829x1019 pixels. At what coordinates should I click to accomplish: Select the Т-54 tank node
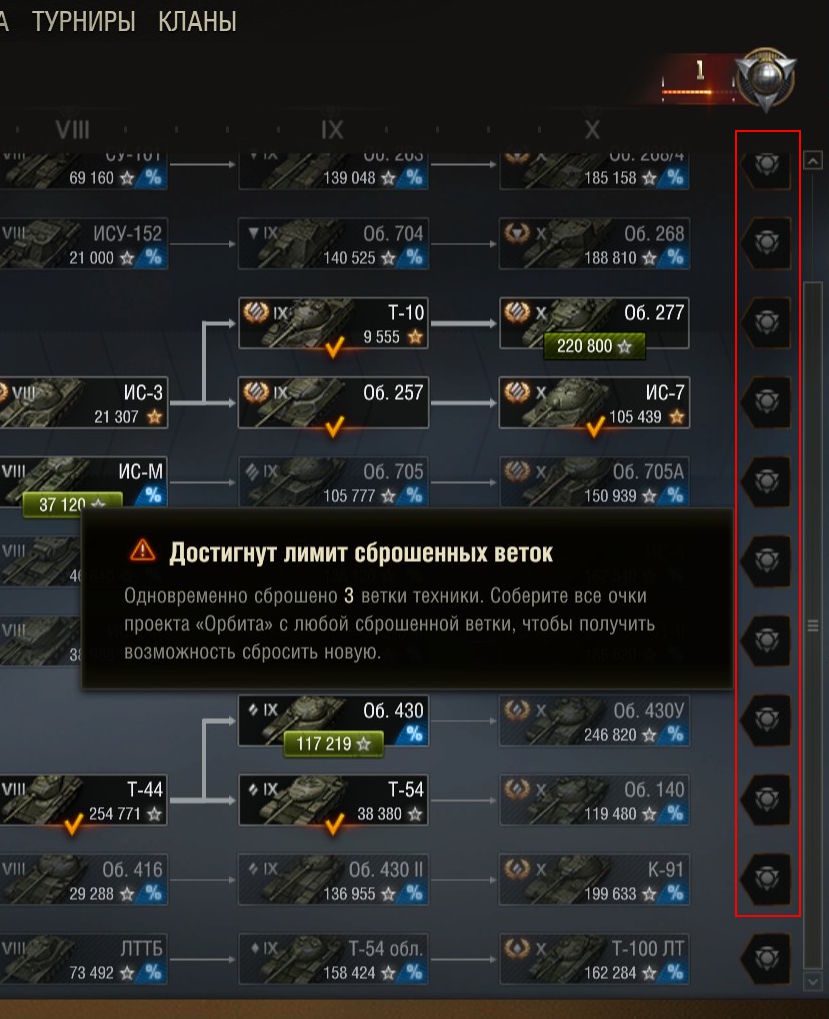(x=333, y=800)
